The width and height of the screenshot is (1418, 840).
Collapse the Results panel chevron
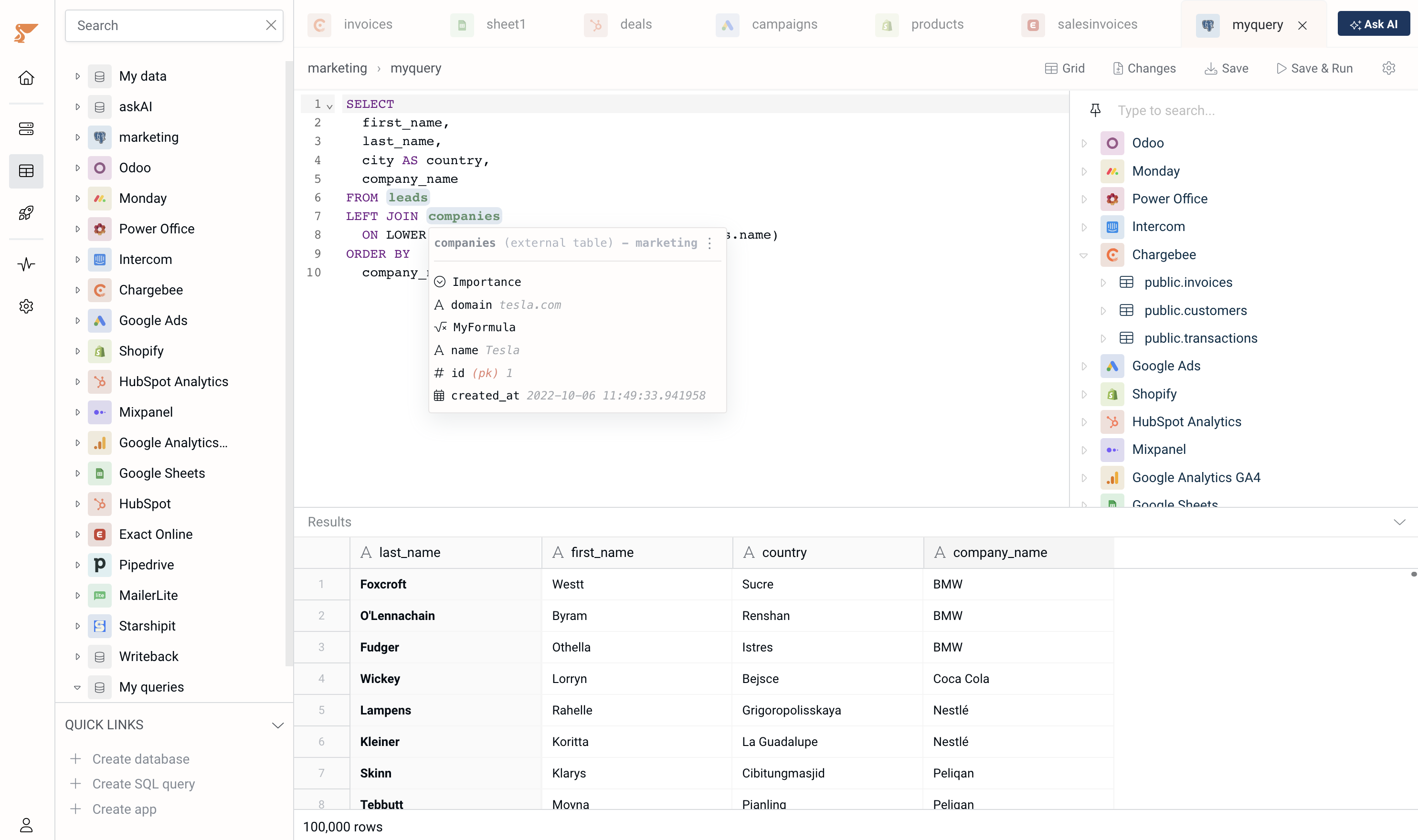click(x=1399, y=522)
